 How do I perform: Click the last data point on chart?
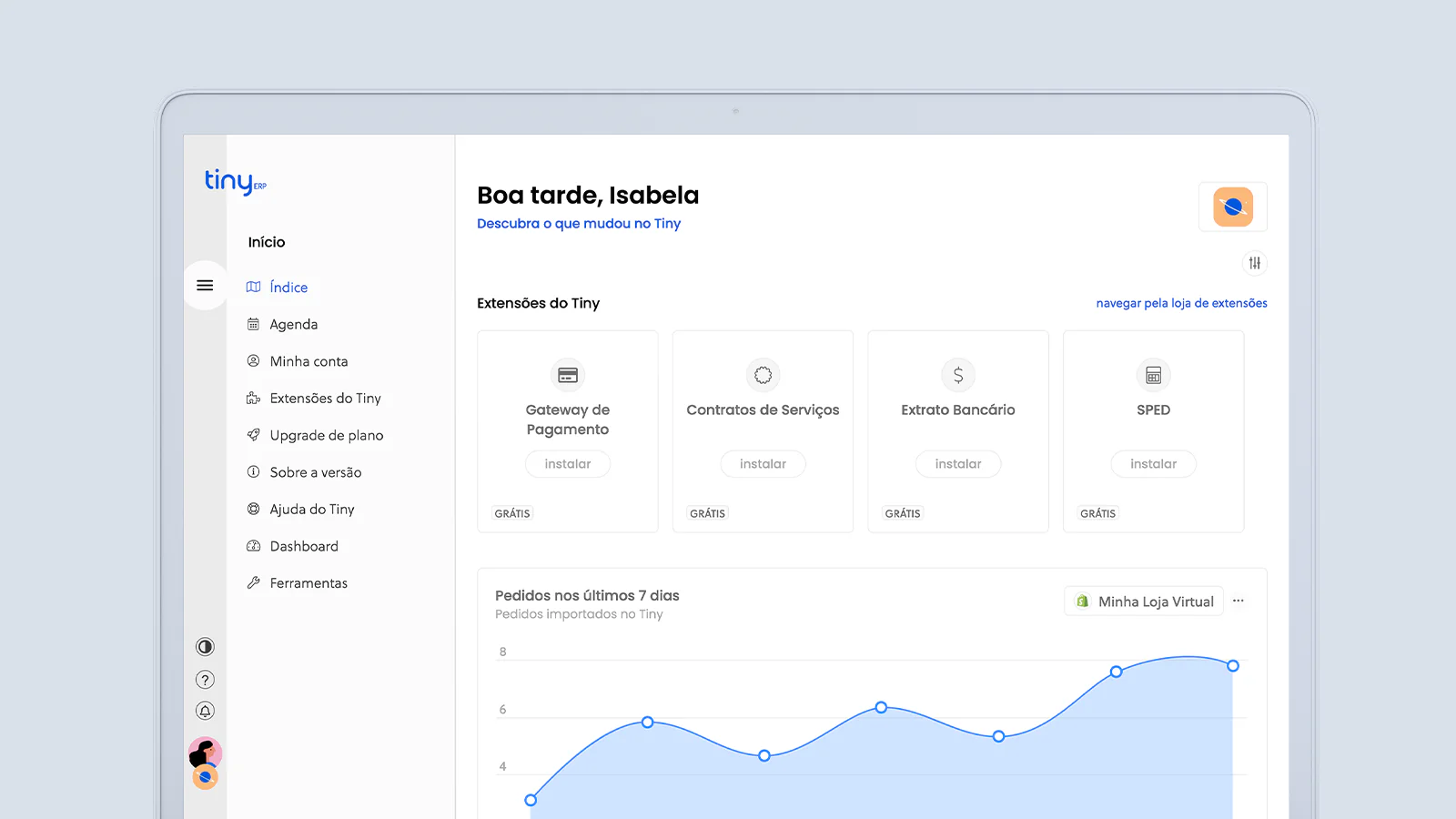coord(1233,666)
